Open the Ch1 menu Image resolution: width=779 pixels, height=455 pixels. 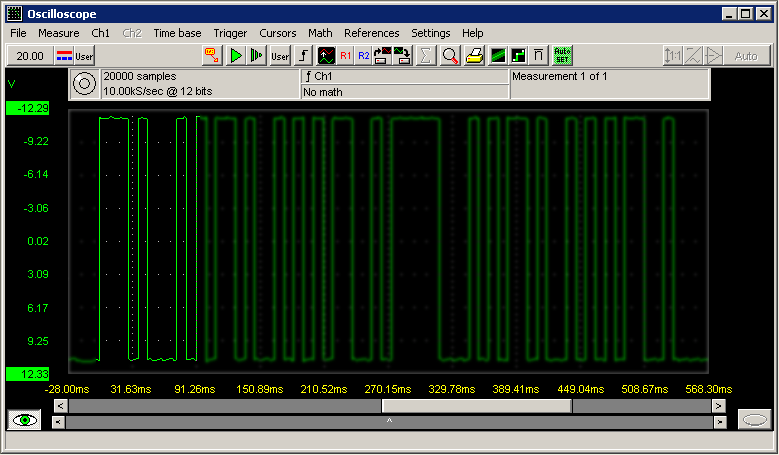point(100,33)
